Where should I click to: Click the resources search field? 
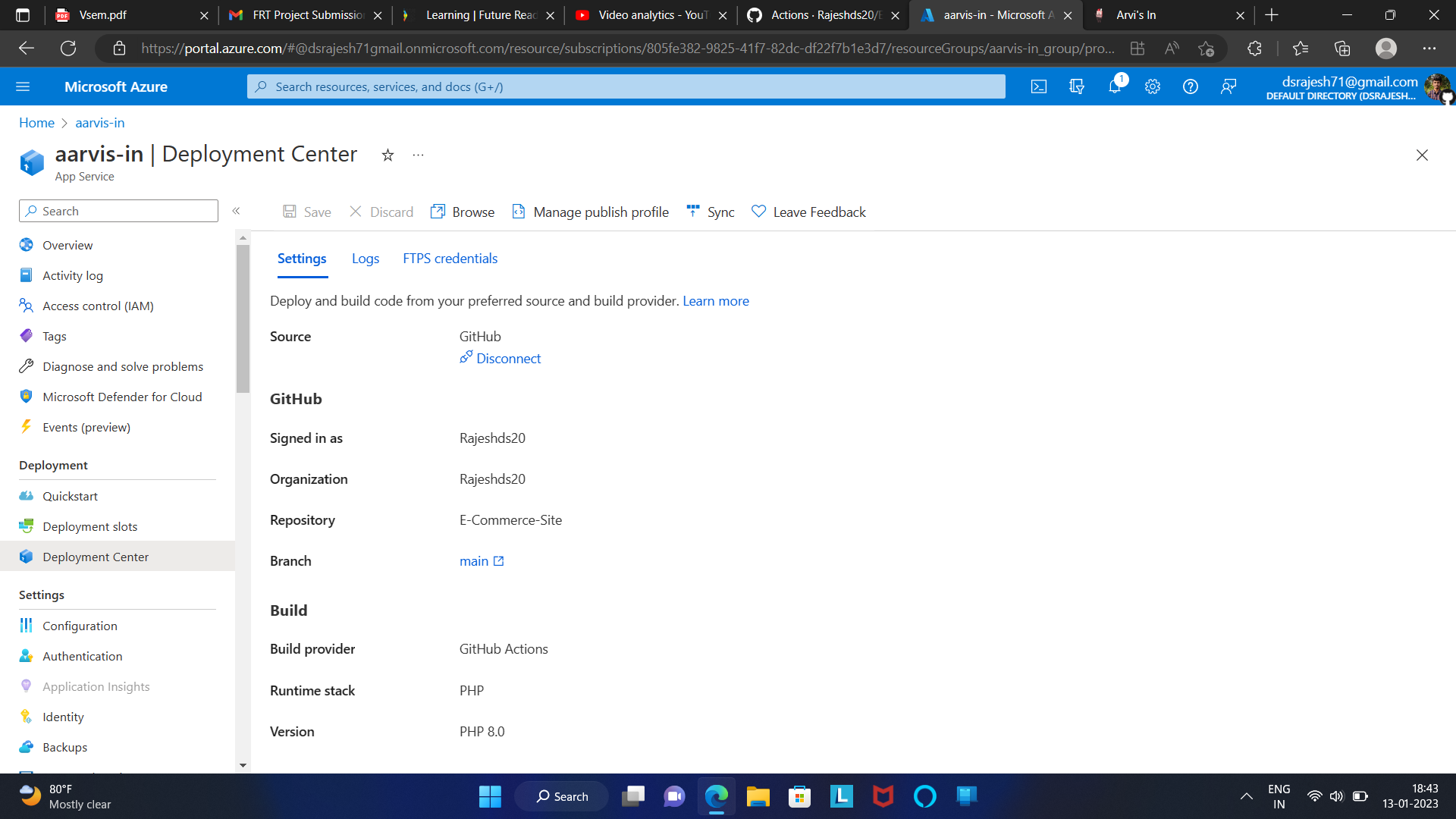tap(626, 86)
